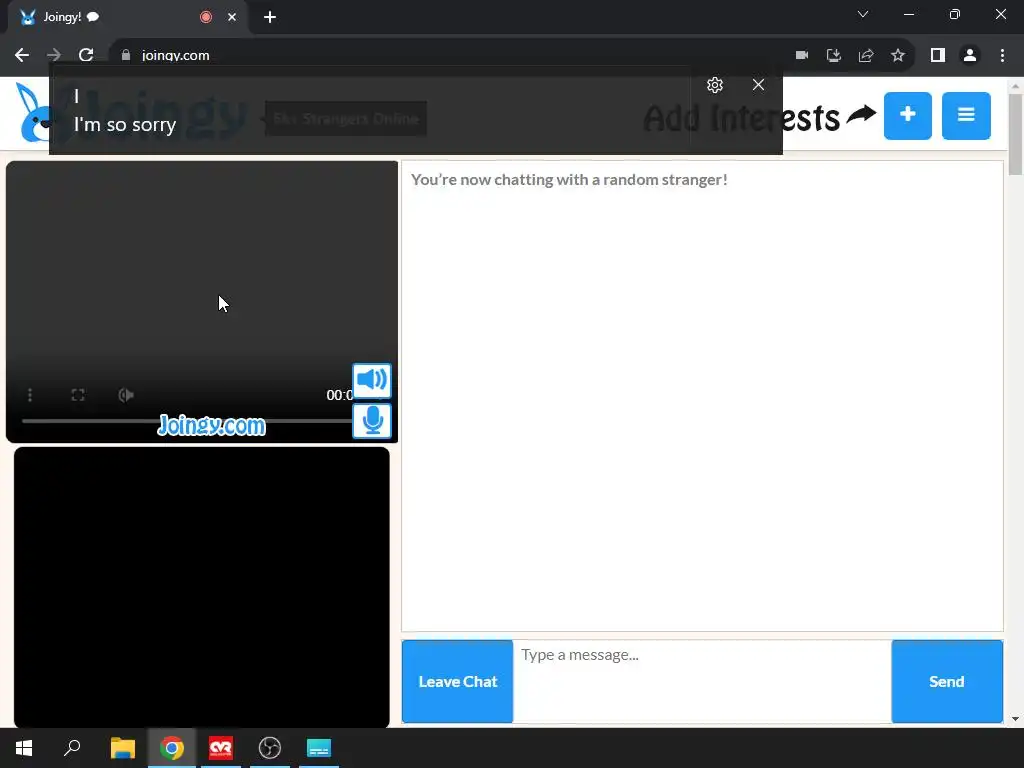This screenshot has height=768, width=1024.
Task: Click the page vertical scrollbar
Action: click(x=1015, y=135)
